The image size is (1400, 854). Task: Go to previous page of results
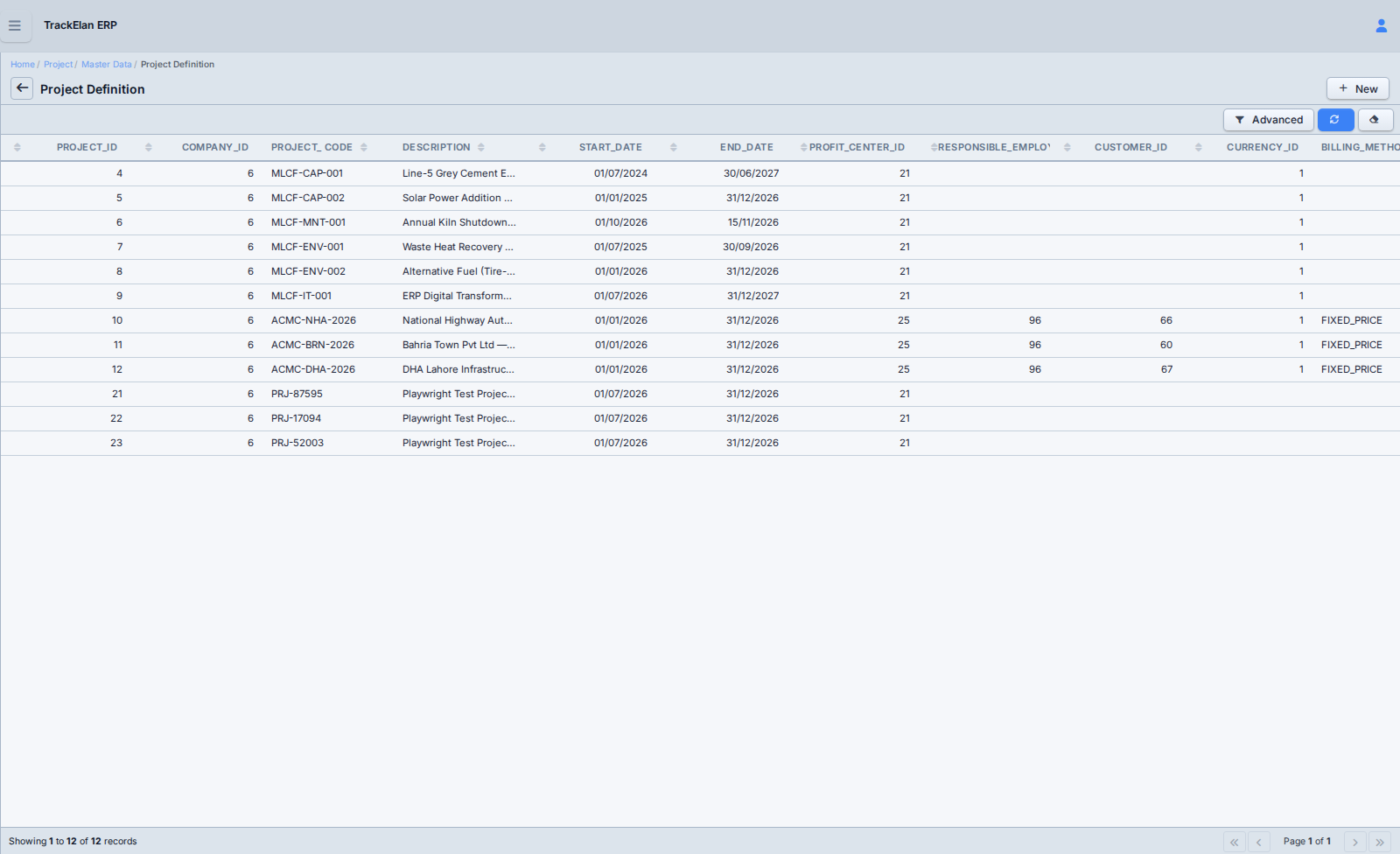[x=1258, y=842]
